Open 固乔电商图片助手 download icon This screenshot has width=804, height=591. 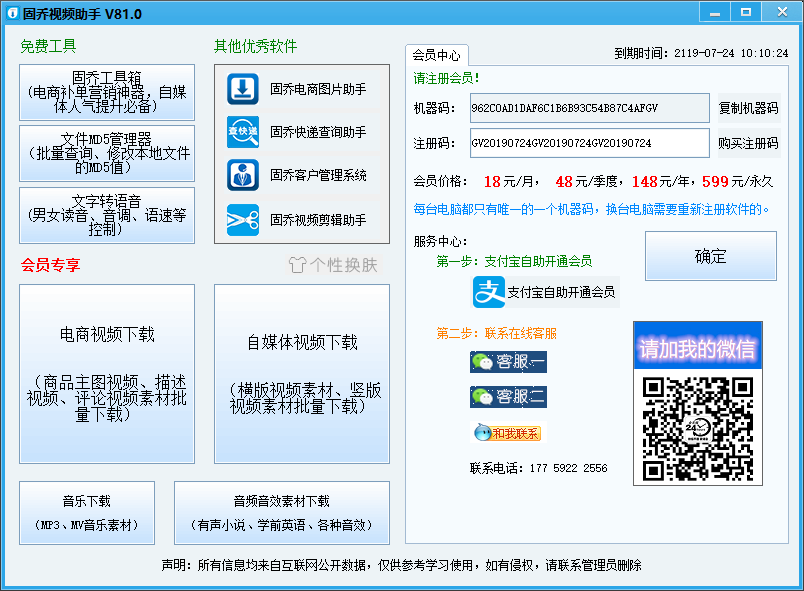pos(240,90)
